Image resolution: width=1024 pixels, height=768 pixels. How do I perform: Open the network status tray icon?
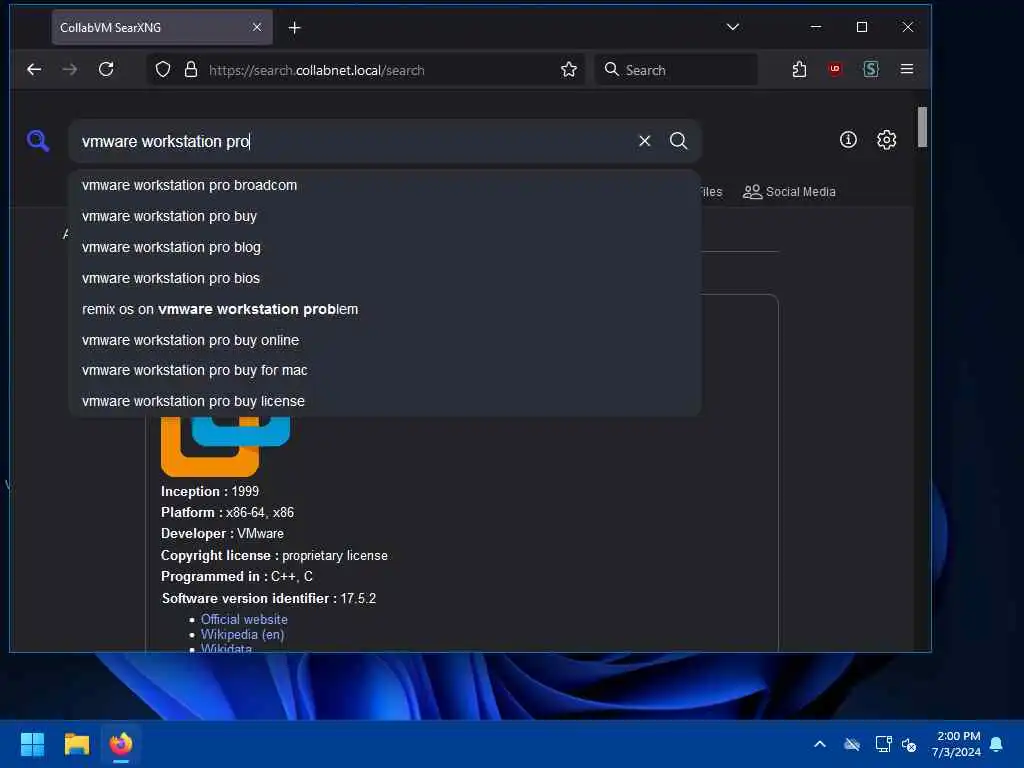[883, 744]
